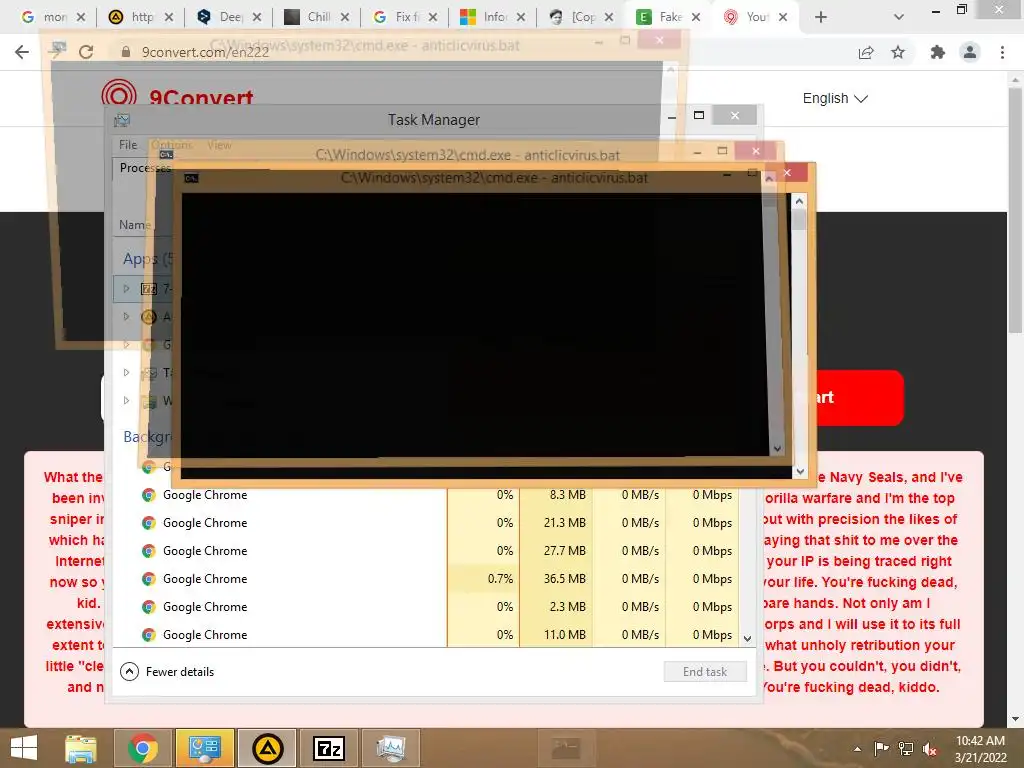
Task: Open File Explorer from the taskbar
Action: pyautogui.click(x=81, y=748)
